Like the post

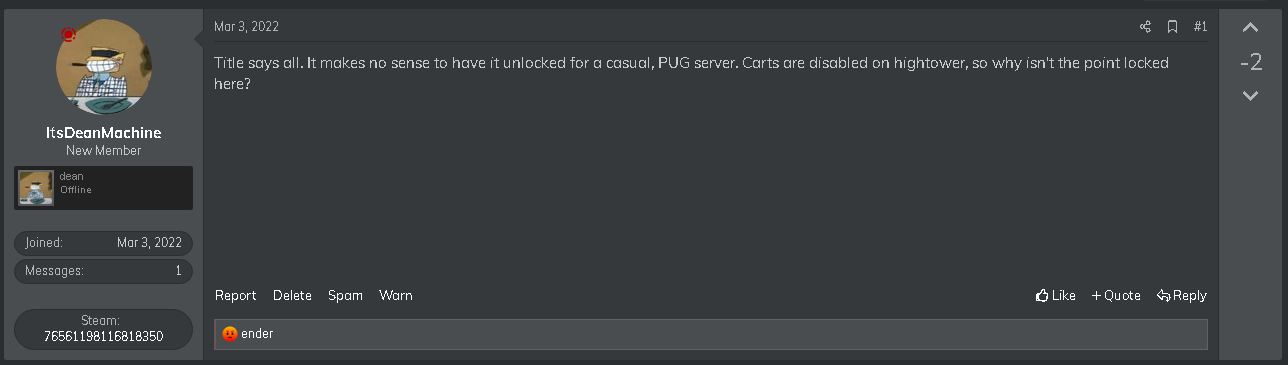[x=1056, y=295]
